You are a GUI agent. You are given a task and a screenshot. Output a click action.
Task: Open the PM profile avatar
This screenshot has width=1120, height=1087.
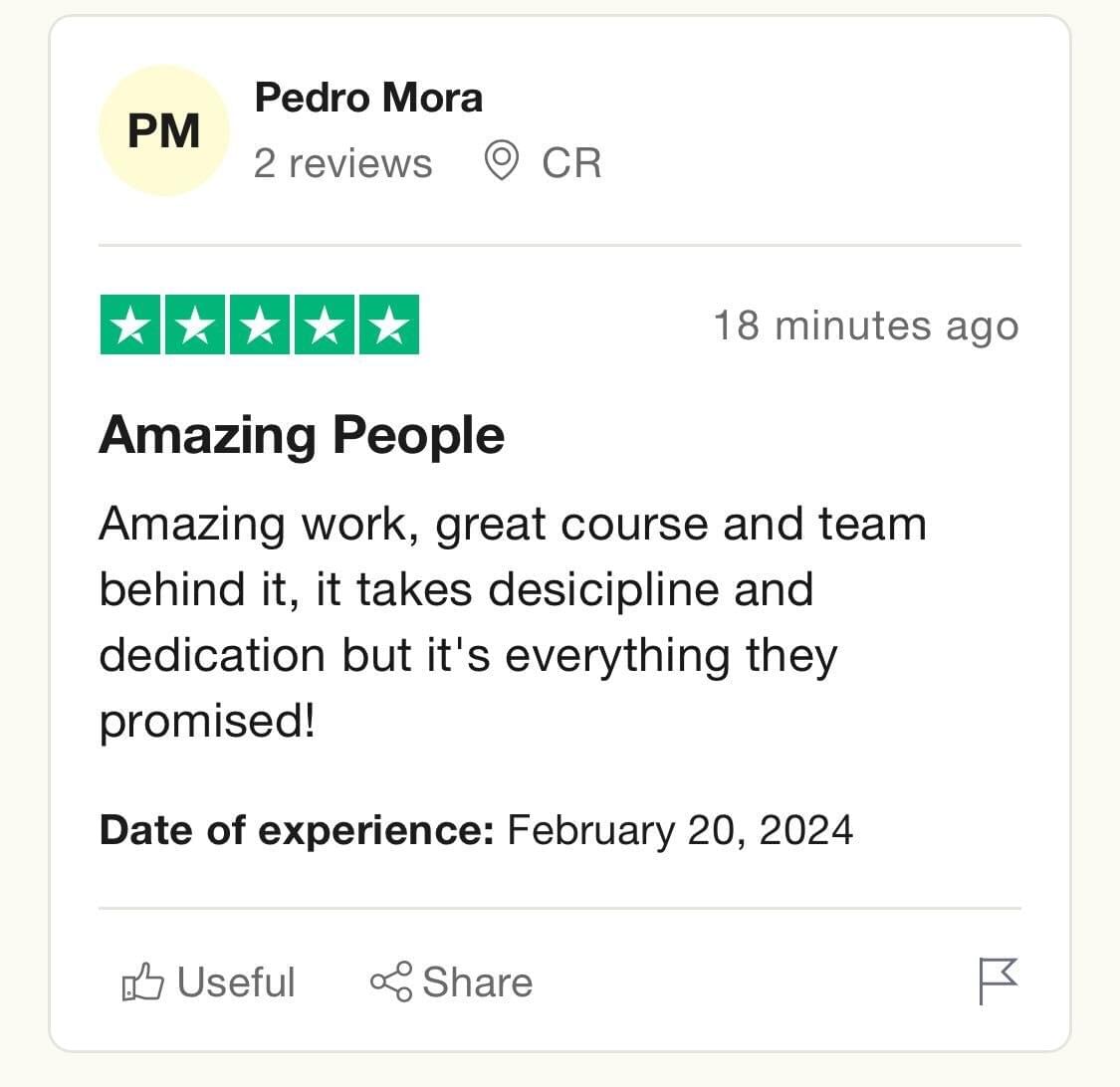[x=164, y=130]
